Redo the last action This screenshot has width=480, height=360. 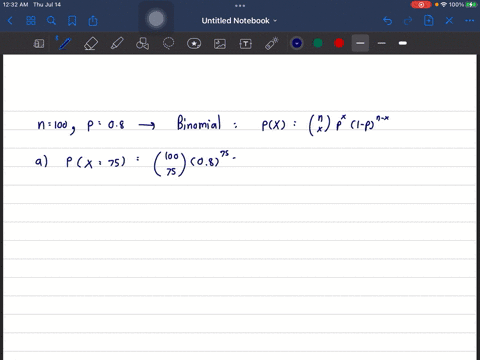tap(408, 21)
